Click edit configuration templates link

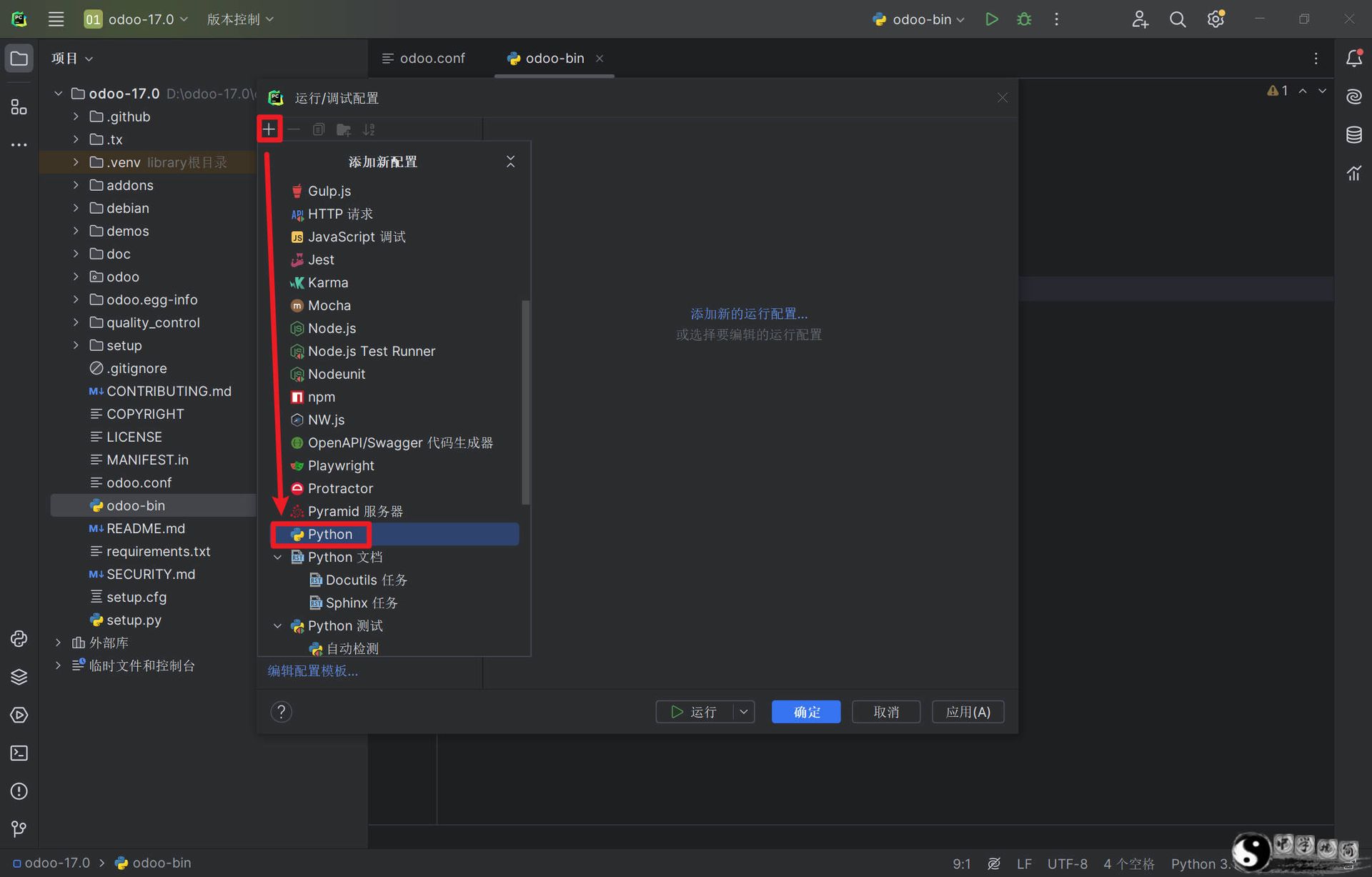[312, 671]
